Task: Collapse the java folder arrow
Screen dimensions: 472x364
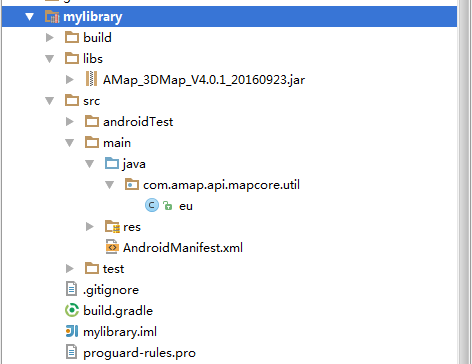Action: click(89, 164)
